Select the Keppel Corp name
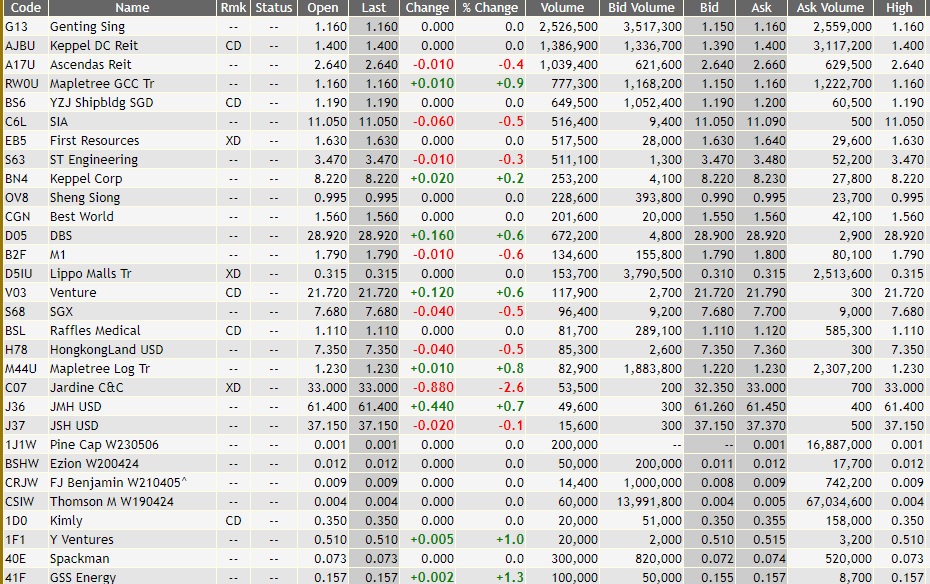 point(86,178)
